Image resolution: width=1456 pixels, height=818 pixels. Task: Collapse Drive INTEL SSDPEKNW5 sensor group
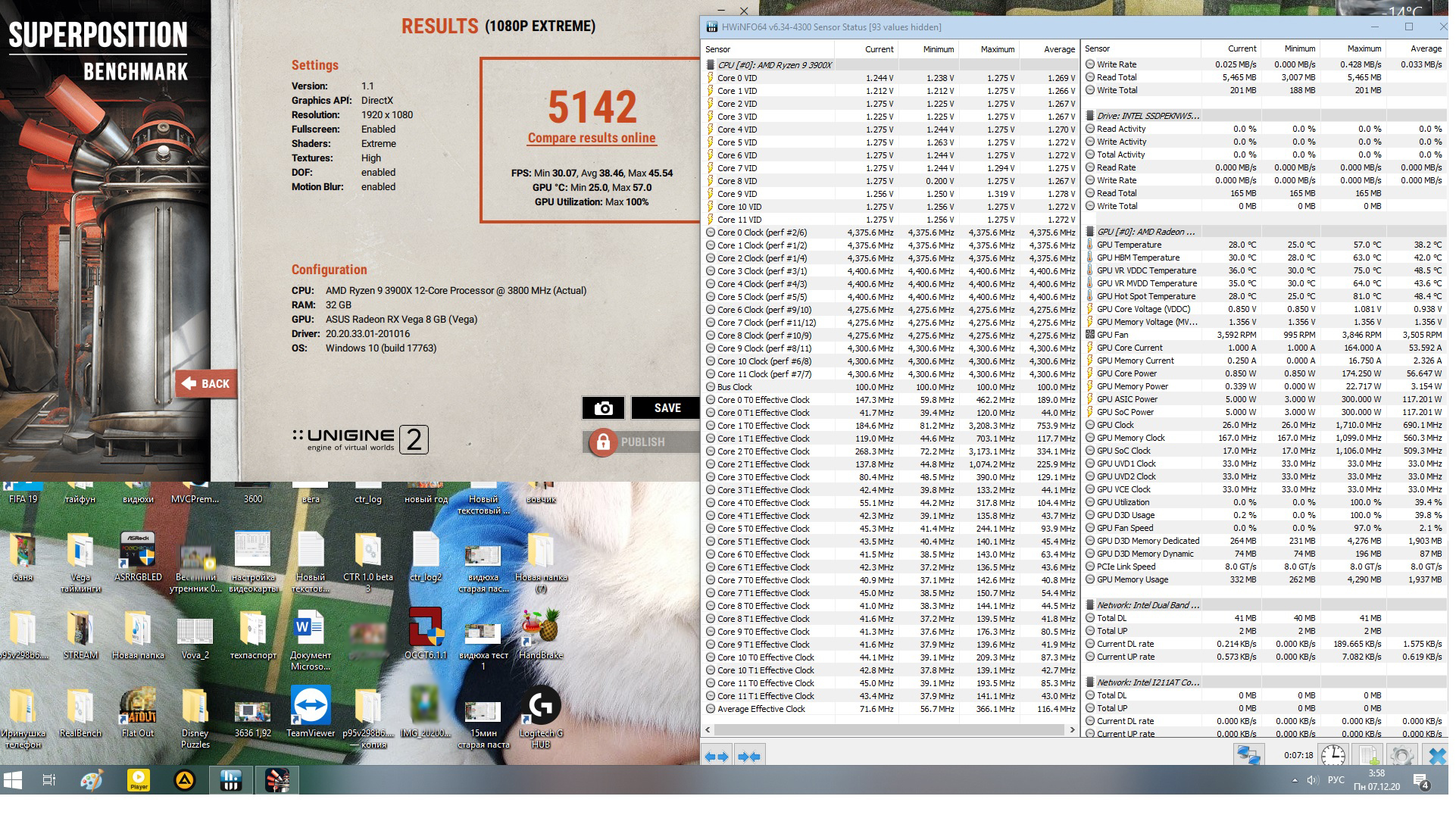click(1148, 116)
